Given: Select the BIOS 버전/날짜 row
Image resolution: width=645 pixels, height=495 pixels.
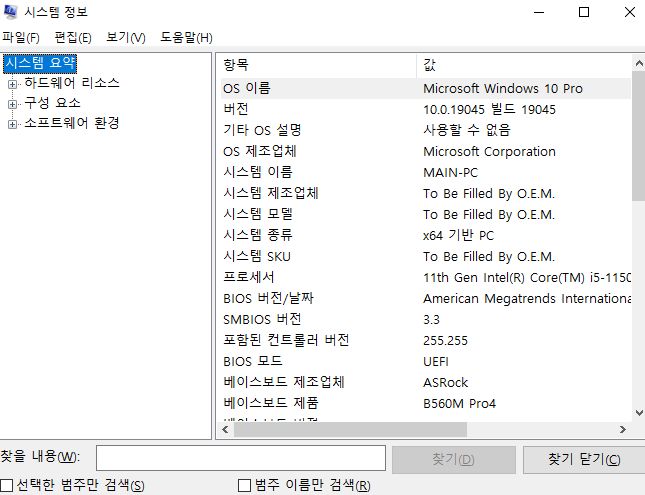Looking at the screenshot, I should click(x=426, y=298).
